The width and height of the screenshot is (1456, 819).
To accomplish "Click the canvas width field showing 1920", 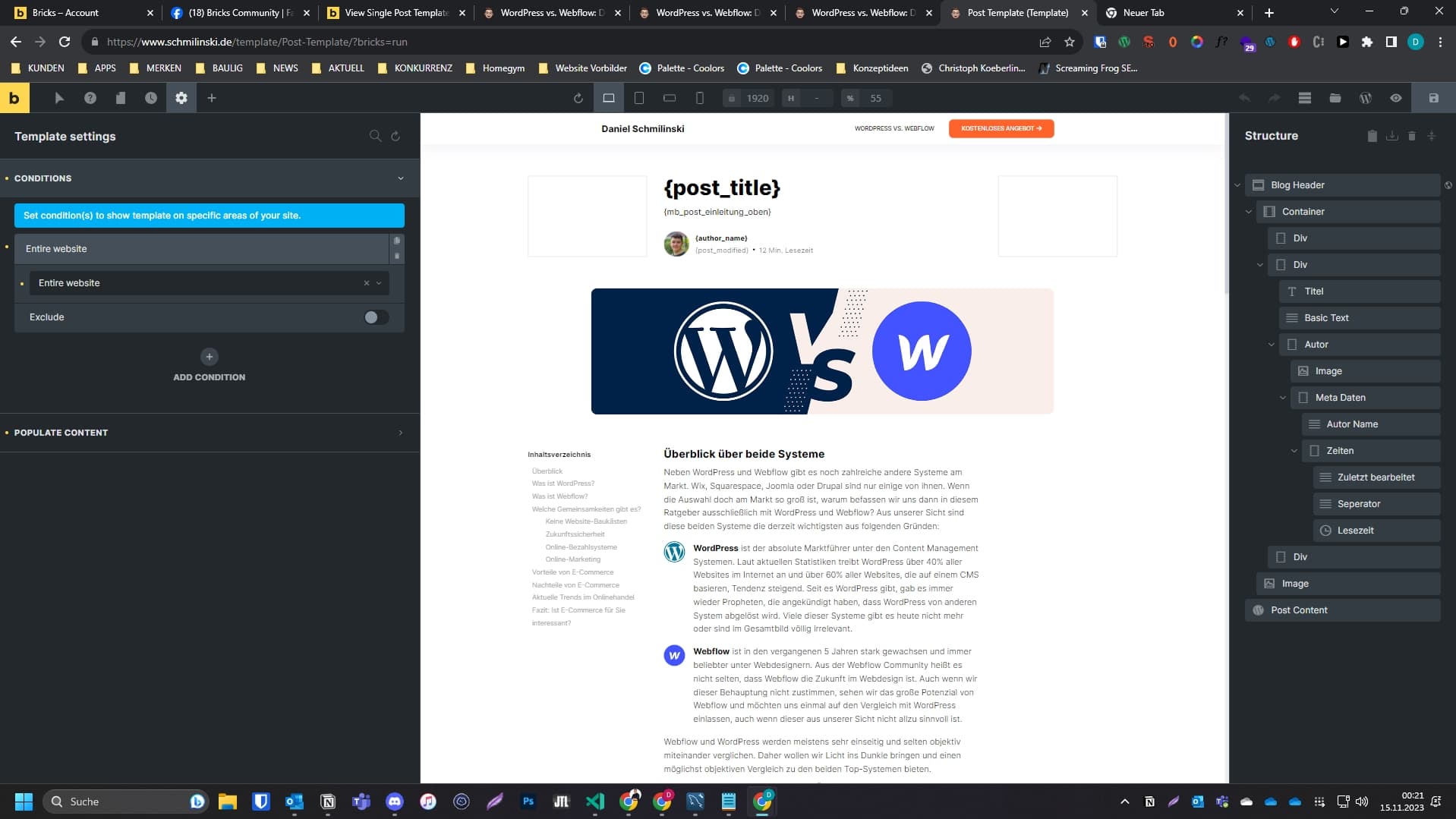I will [757, 98].
